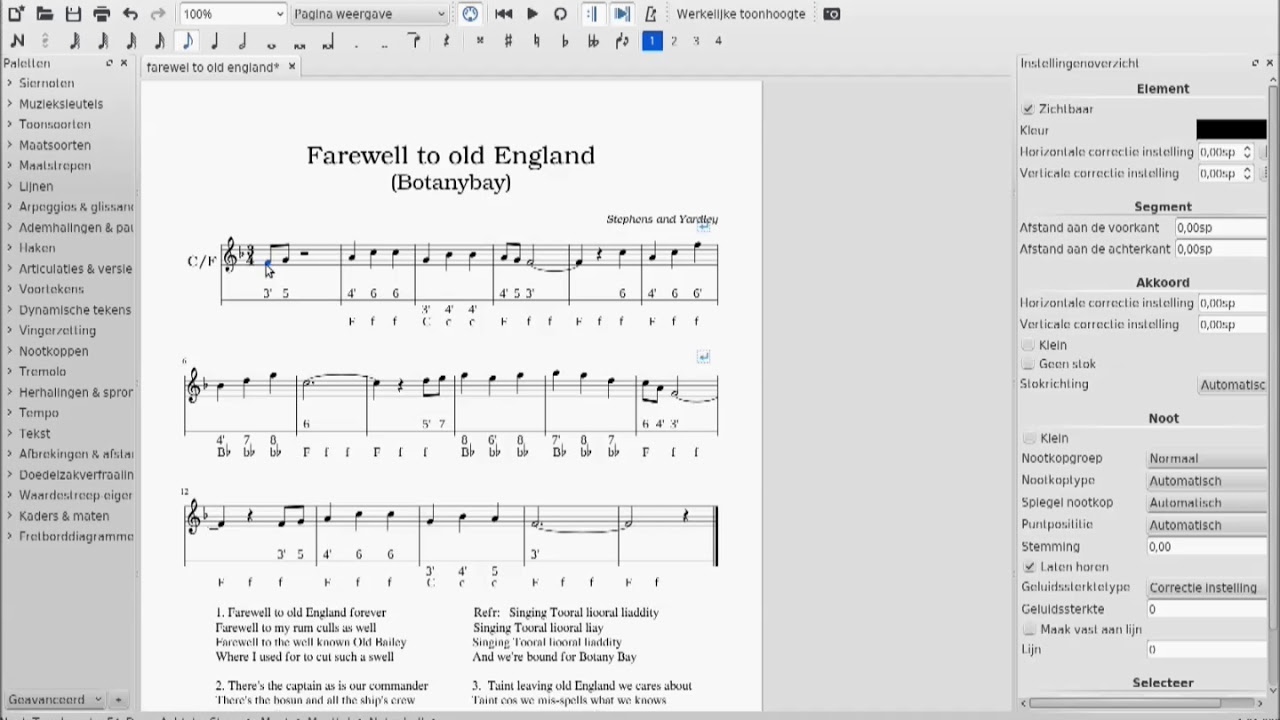Expand the Tekst palette
Image resolution: width=1280 pixels, height=720 pixels.
pos(34,434)
